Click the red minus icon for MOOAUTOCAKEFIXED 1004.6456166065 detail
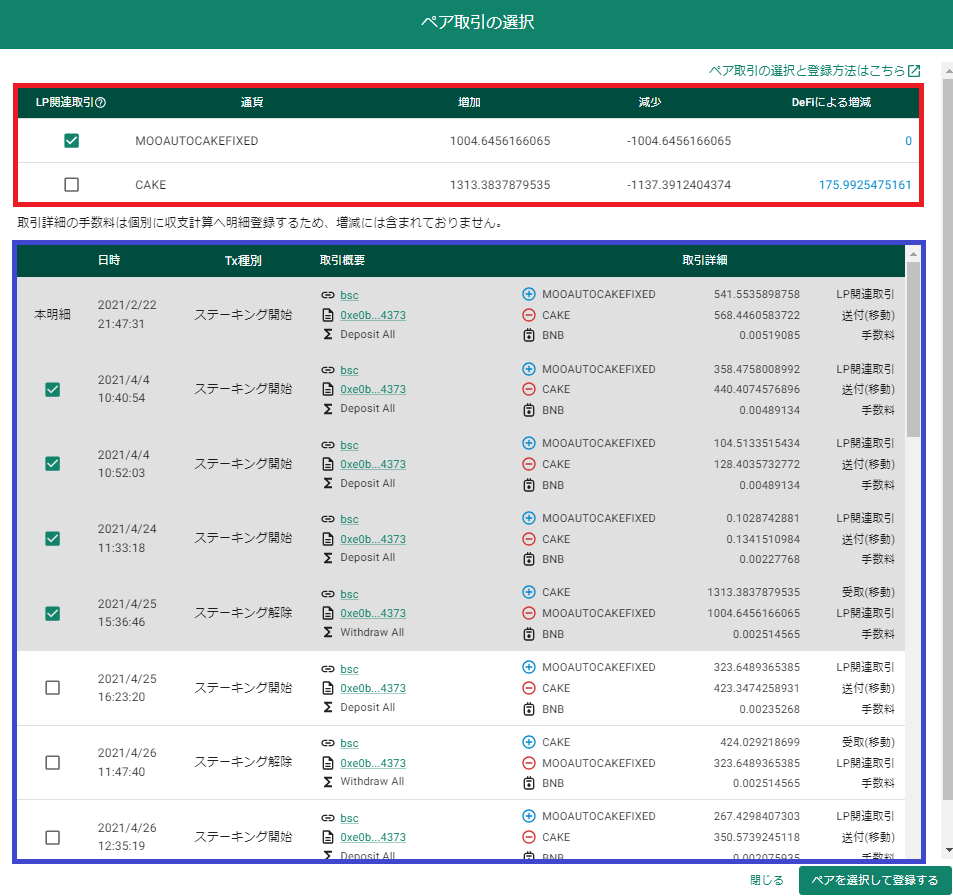This screenshot has width=953, height=896. (529, 613)
